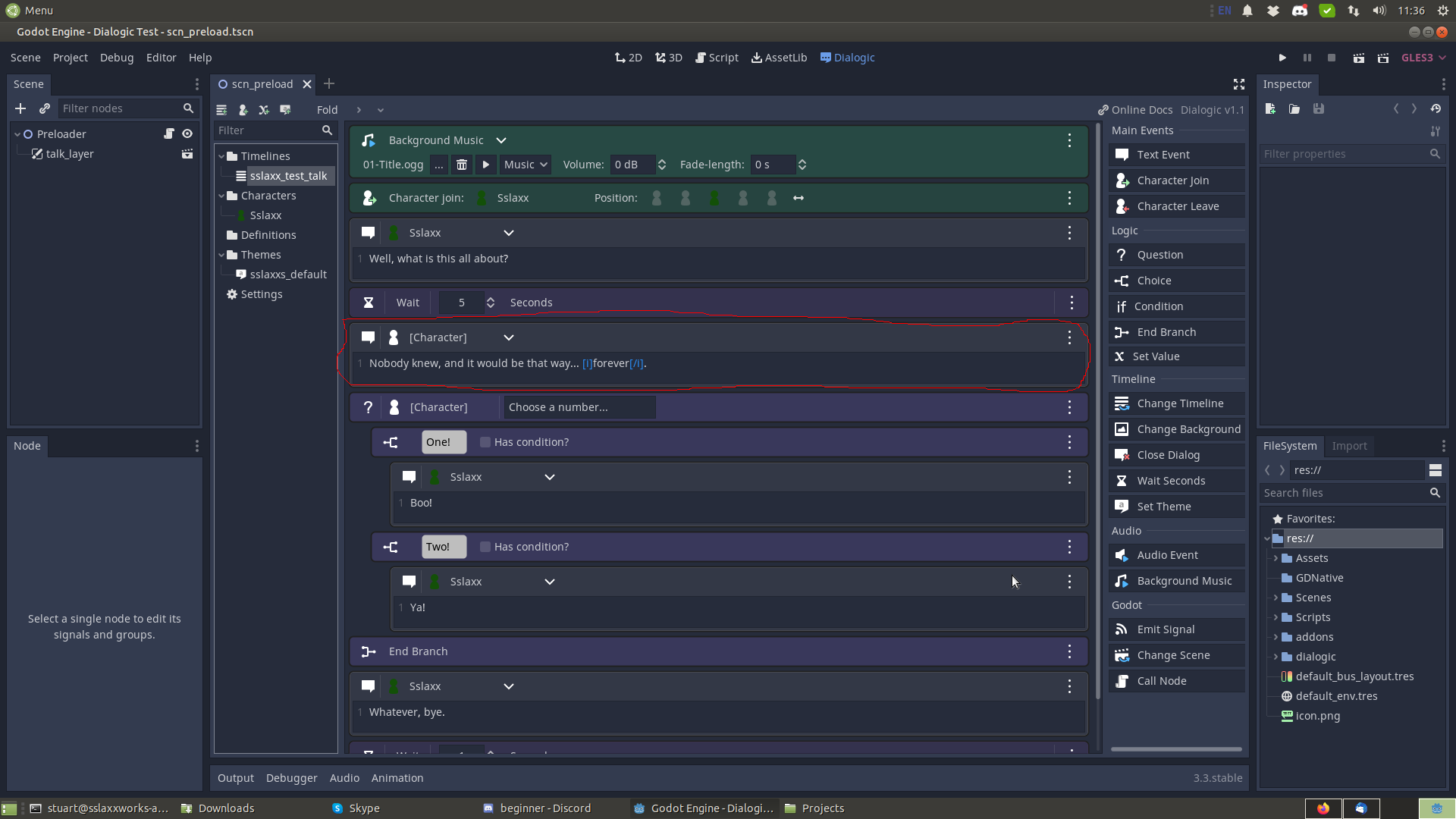This screenshot has height=819, width=1456.
Task: Click the instance scene link icon
Action: pos(45,108)
